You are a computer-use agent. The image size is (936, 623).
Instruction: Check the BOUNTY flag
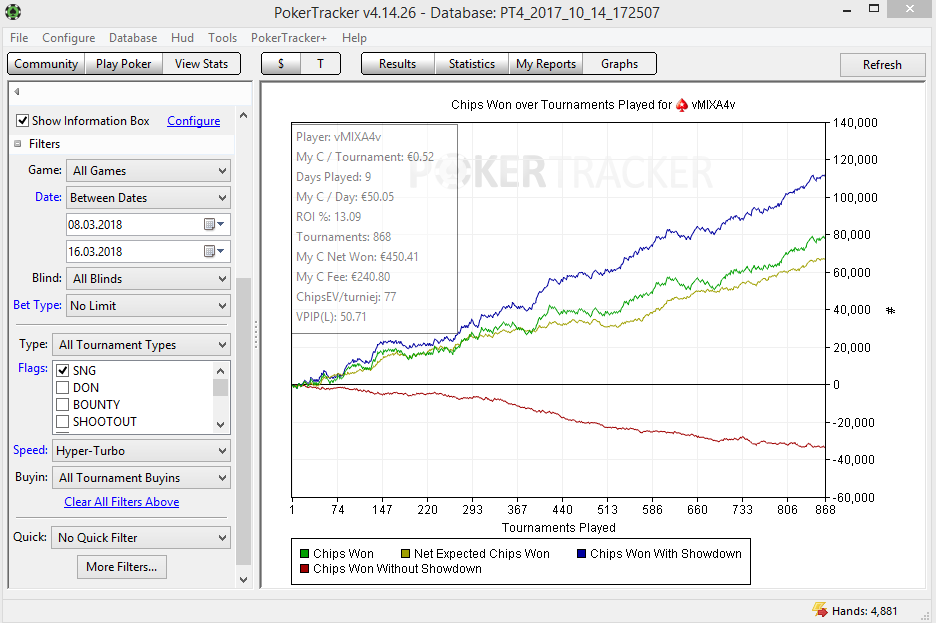pyautogui.click(x=62, y=405)
